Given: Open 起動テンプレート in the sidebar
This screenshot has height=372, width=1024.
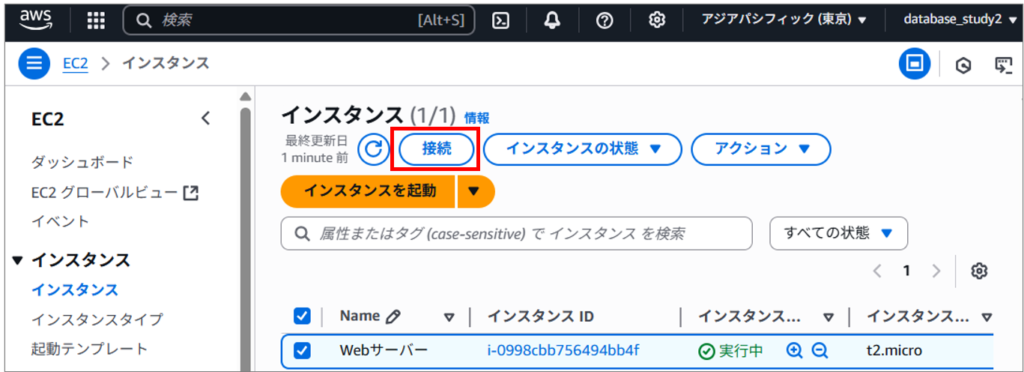Looking at the screenshot, I should click(89, 349).
